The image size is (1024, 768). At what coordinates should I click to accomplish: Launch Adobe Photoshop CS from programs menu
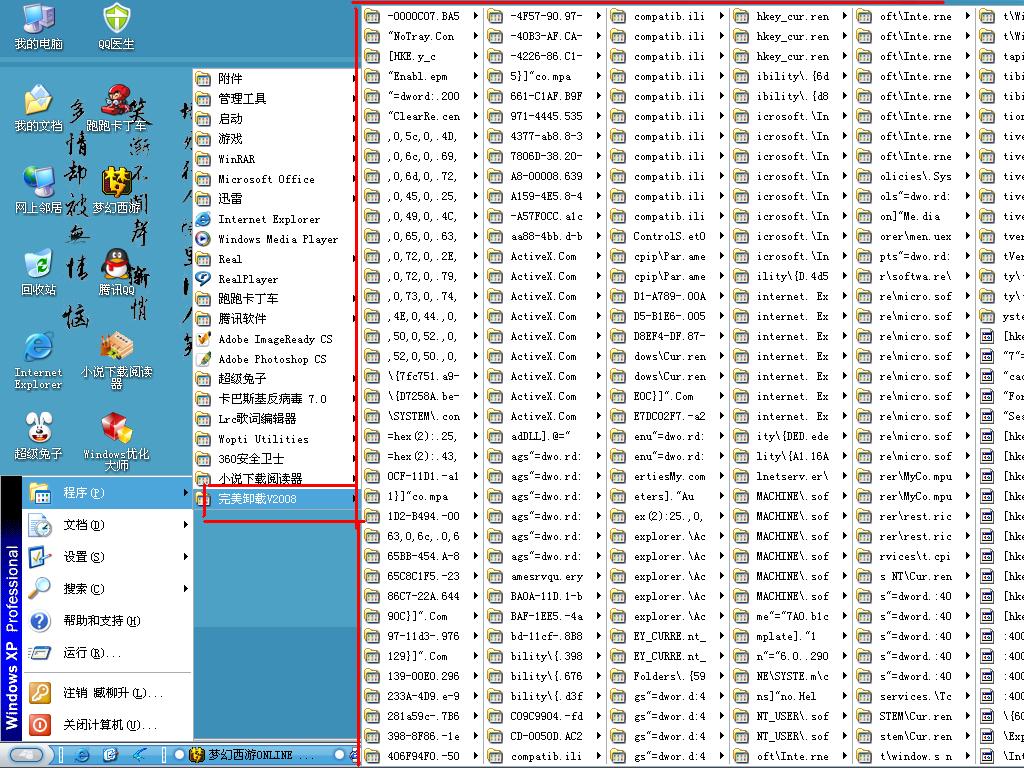tap(276, 359)
